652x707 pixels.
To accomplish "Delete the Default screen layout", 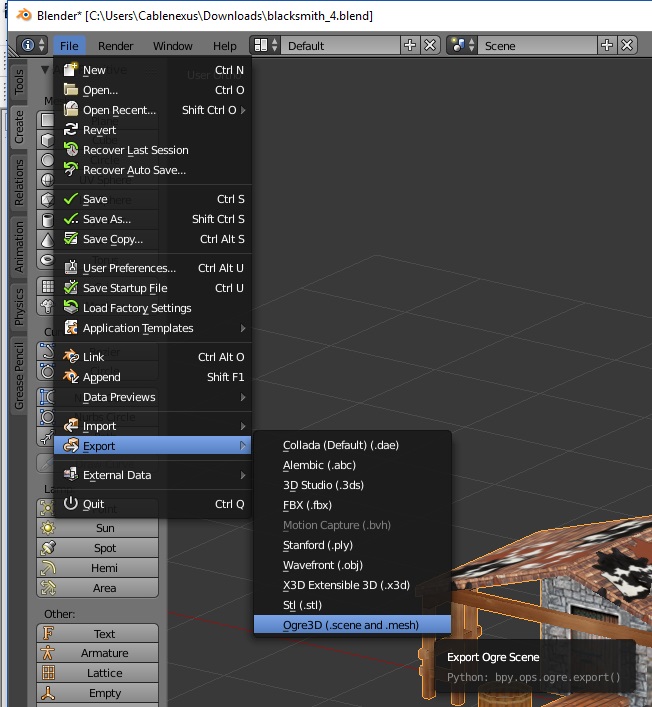I will (430, 46).
